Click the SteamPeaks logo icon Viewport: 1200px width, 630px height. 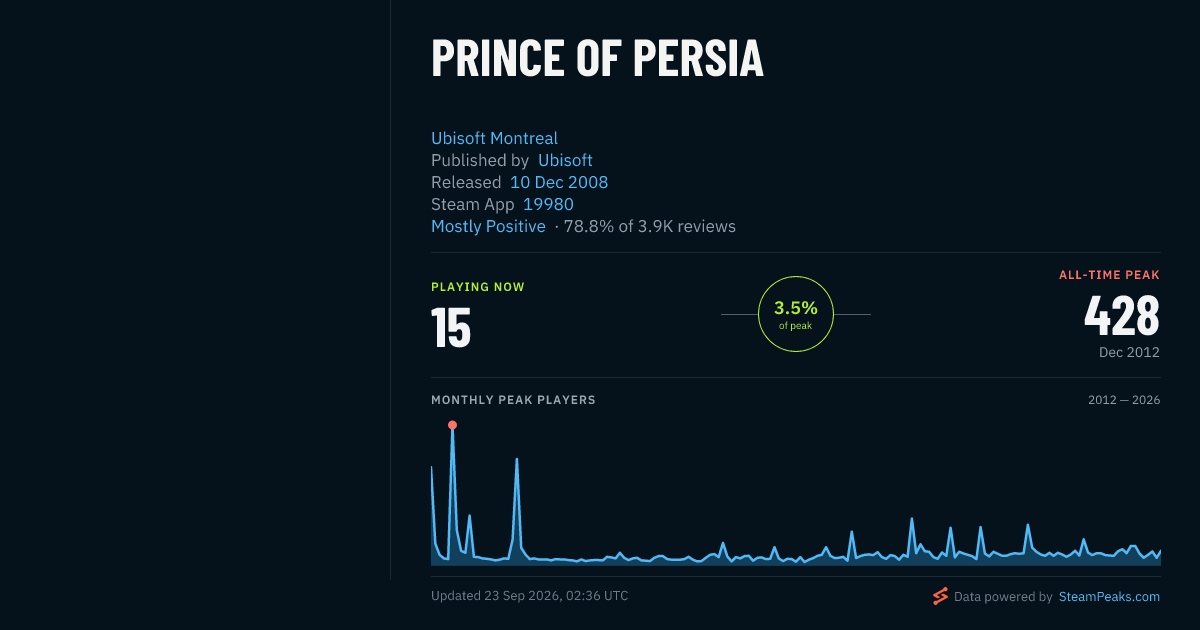pos(940,597)
